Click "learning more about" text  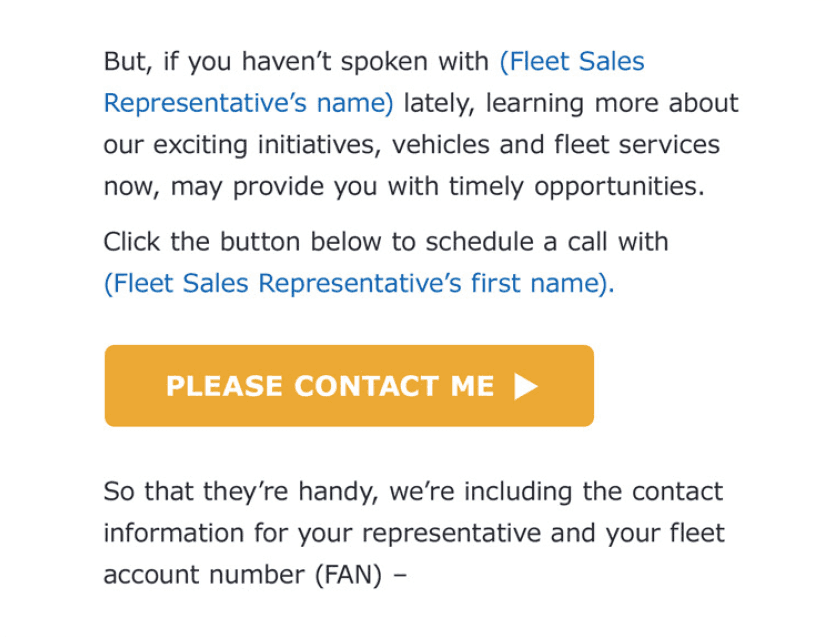(612, 103)
